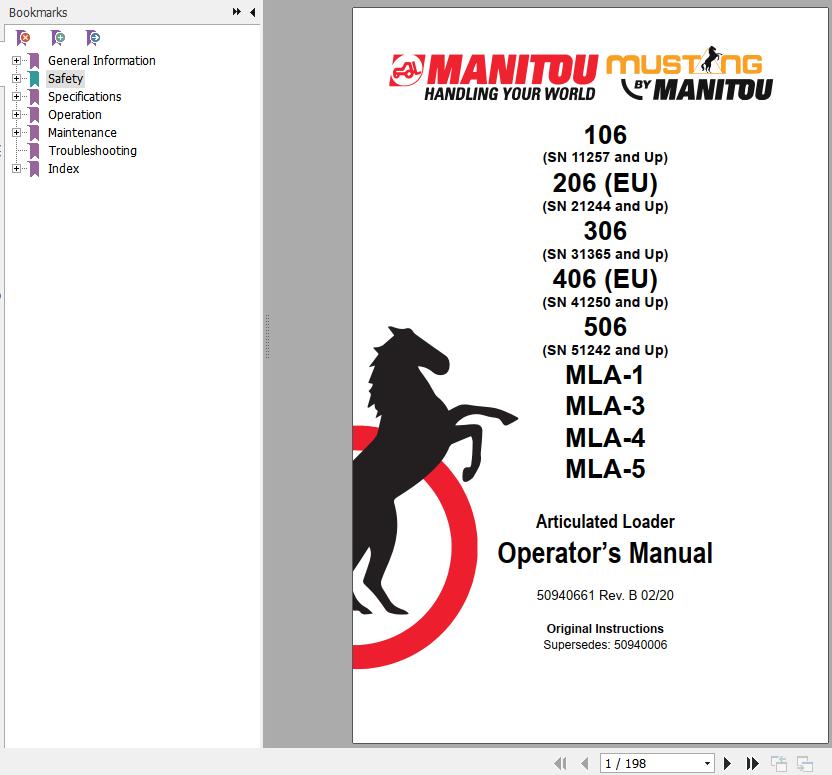Collapse the Bookmarks panel
The height and width of the screenshot is (775, 832).
[253, 12]
